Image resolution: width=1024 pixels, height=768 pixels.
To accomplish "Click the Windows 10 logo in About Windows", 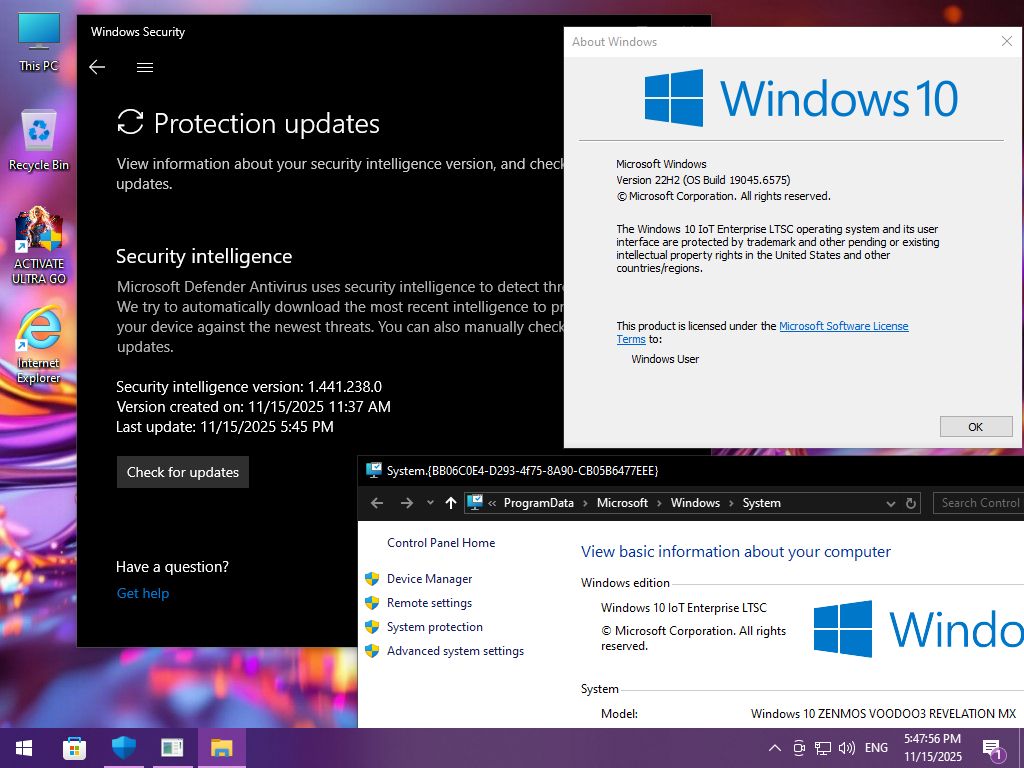I will point(801,98).
